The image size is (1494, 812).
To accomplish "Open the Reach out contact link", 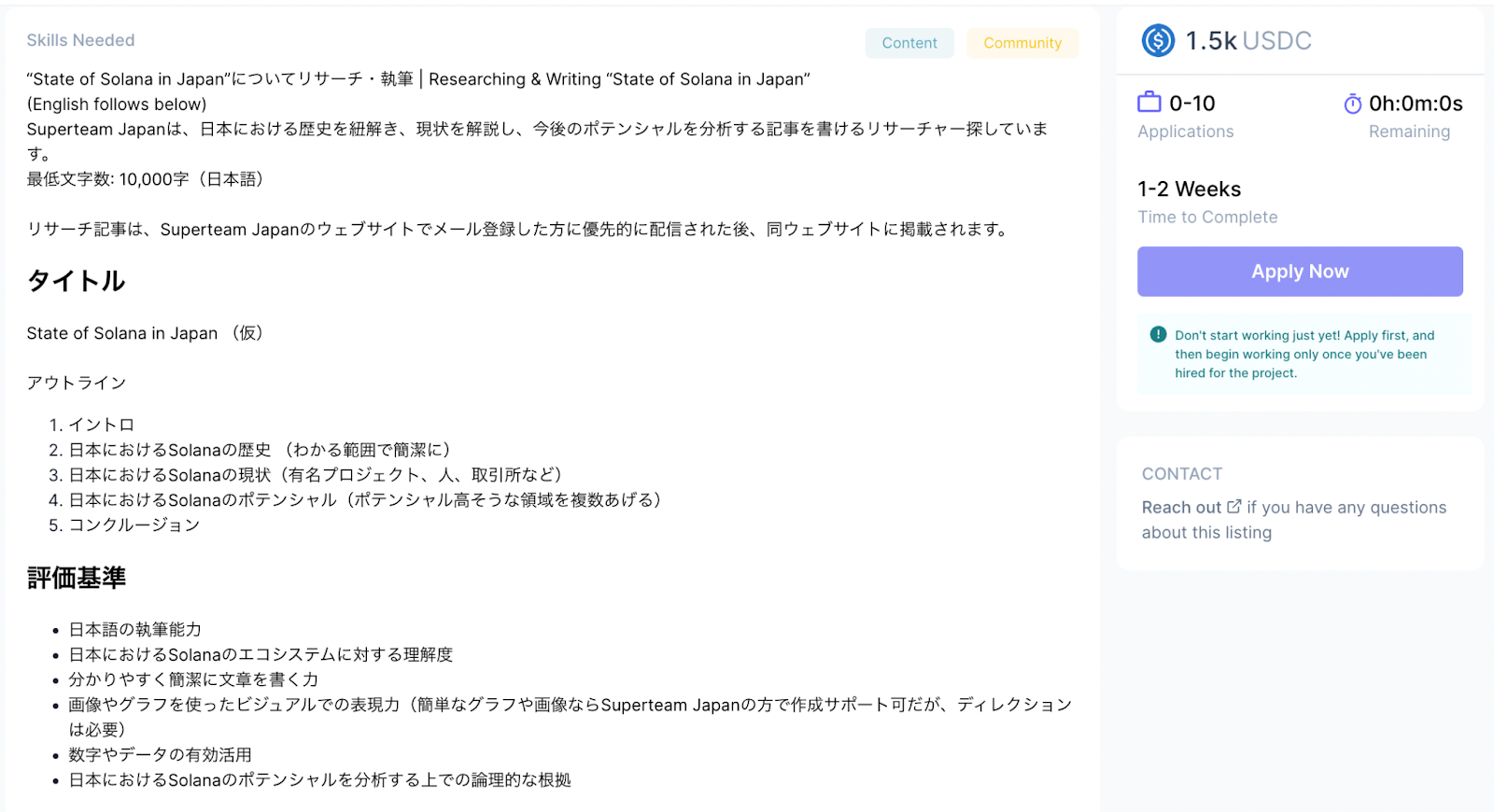I will tap(1191, 507).
